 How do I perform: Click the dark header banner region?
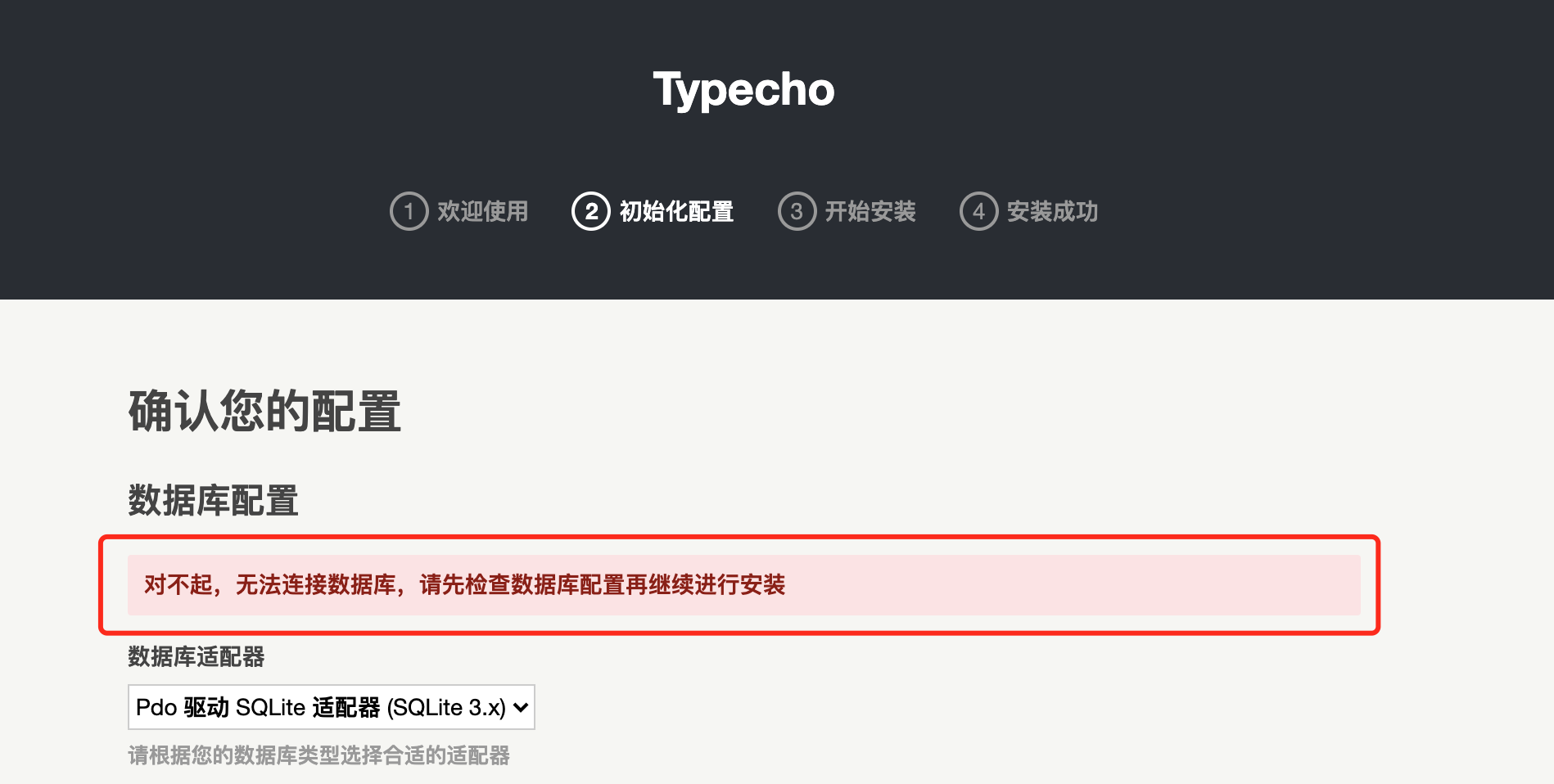(777, 147)
